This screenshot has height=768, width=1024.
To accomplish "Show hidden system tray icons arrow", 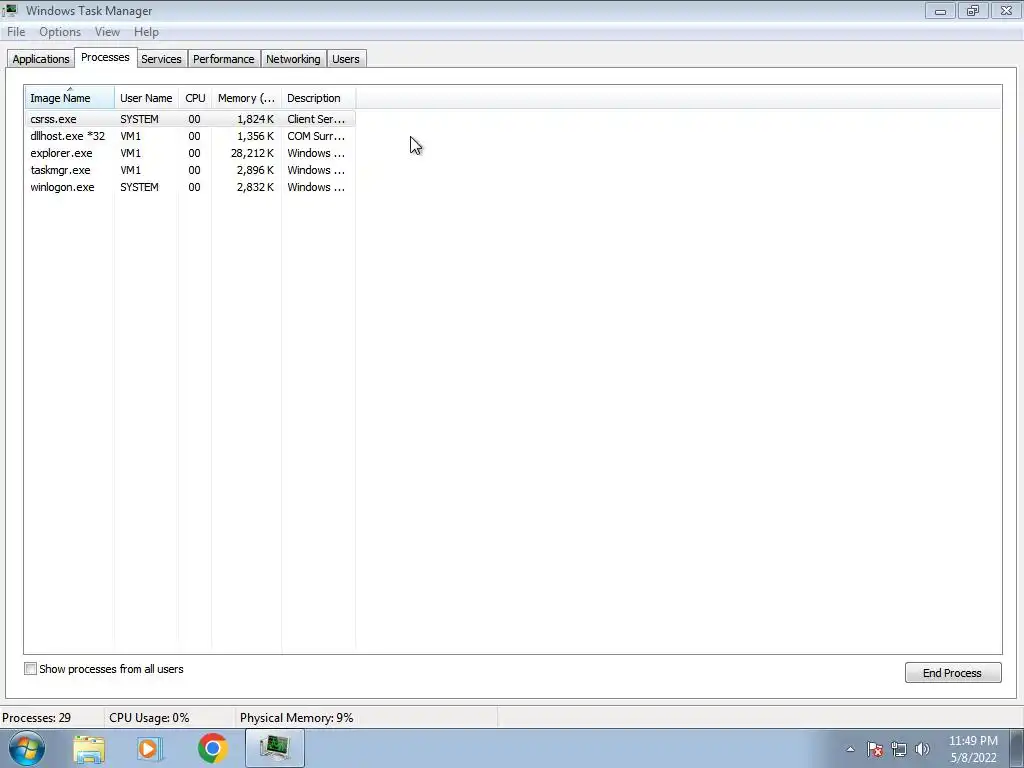I will point(850,749).
